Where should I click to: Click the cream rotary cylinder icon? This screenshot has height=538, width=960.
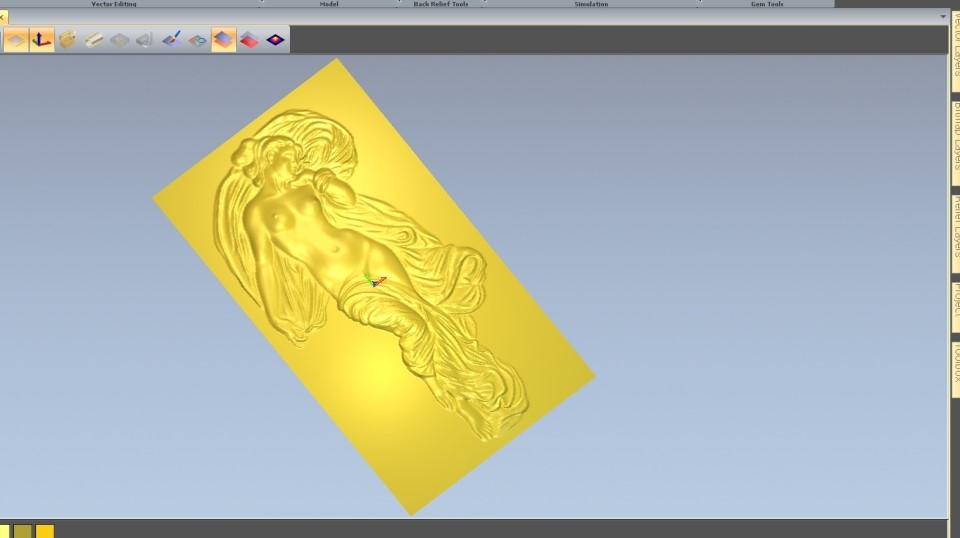point(93,40)
